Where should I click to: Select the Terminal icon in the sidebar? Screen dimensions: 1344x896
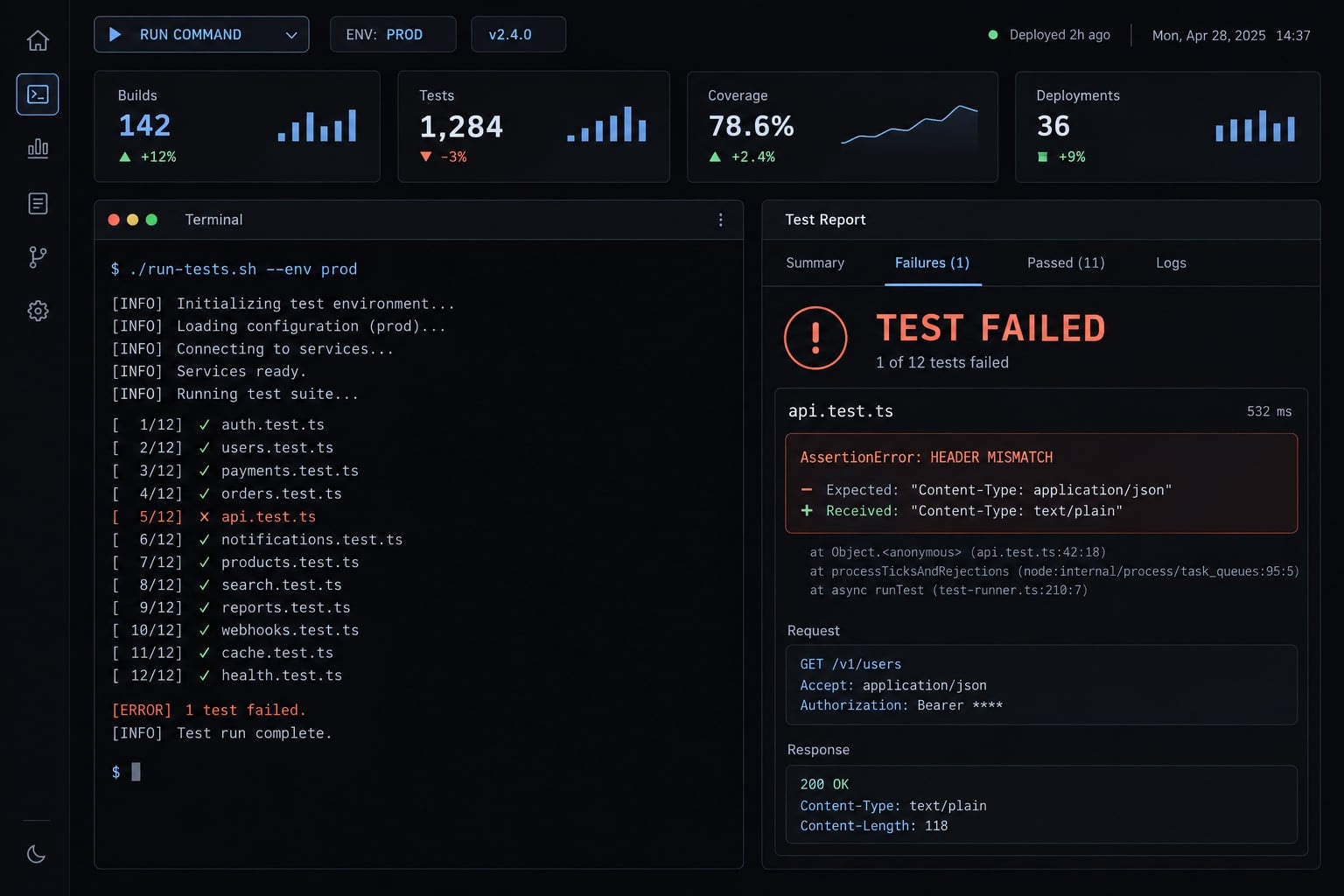38,94
